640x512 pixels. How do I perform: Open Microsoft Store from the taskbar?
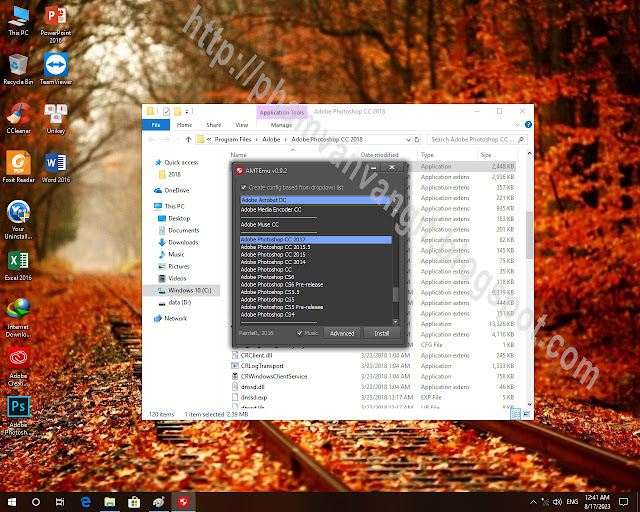(134, 502)
